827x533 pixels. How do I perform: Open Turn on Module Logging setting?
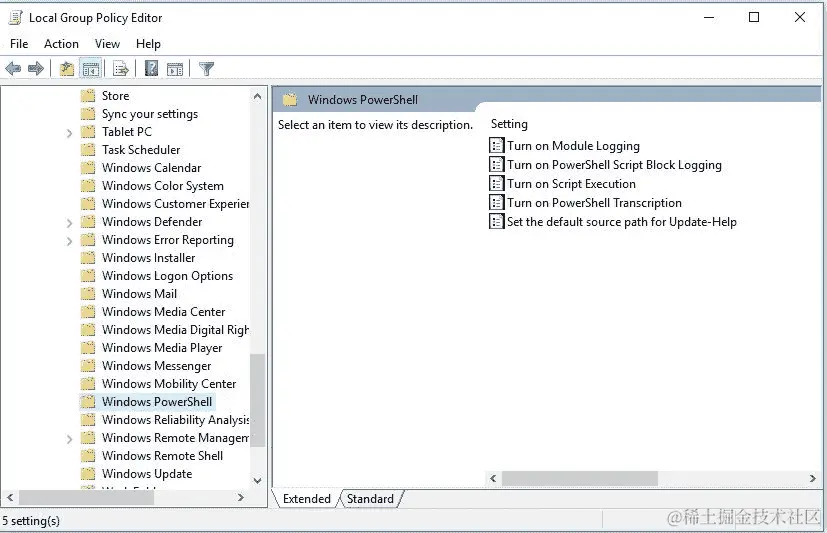click(573, 146)
